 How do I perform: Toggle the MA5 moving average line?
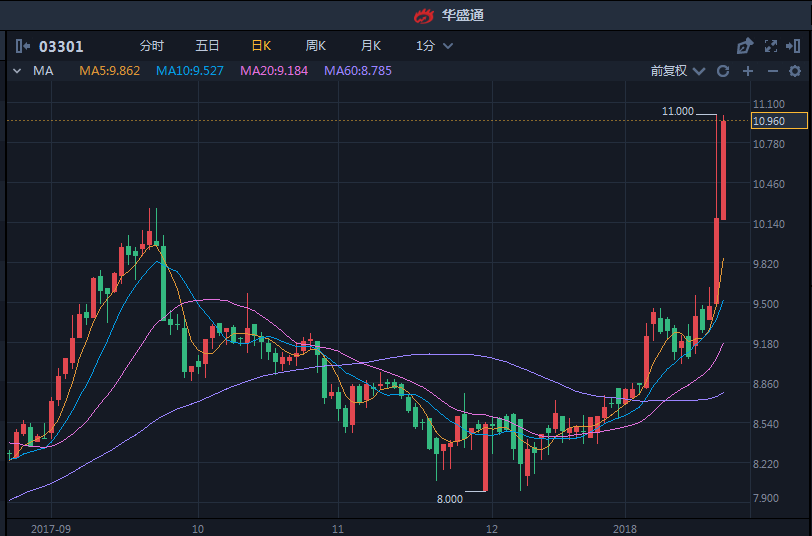coord(110,71)
